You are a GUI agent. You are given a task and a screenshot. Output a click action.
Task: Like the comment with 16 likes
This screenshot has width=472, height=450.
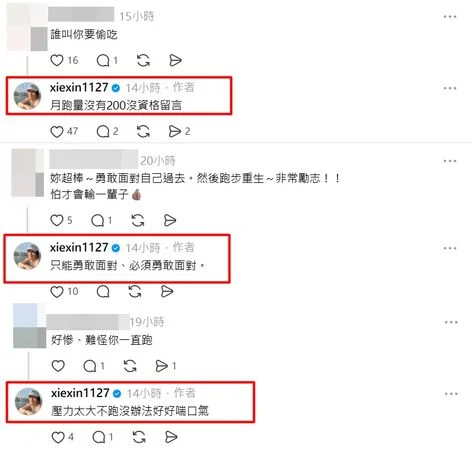57,60
